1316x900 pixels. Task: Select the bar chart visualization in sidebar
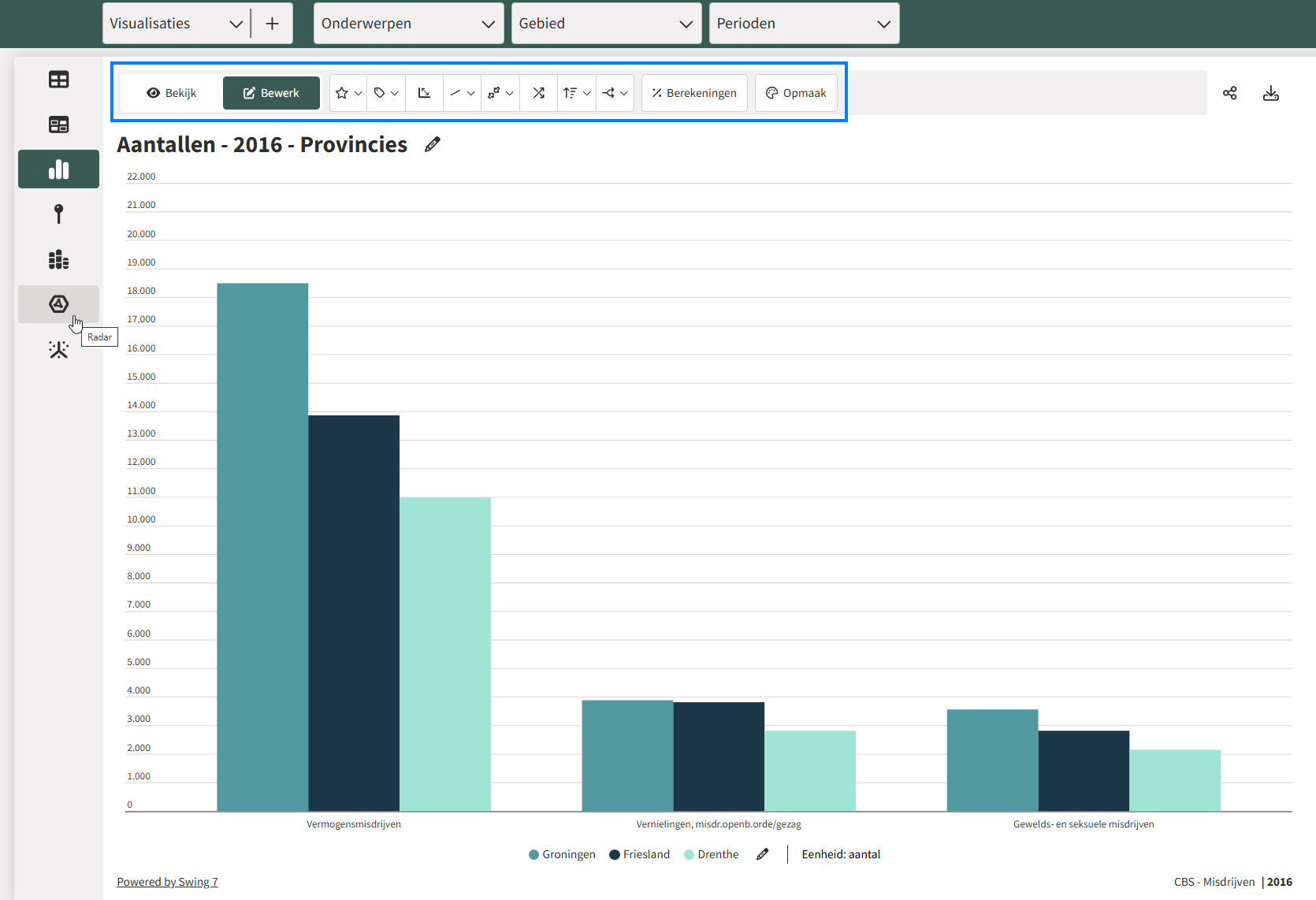58,169
